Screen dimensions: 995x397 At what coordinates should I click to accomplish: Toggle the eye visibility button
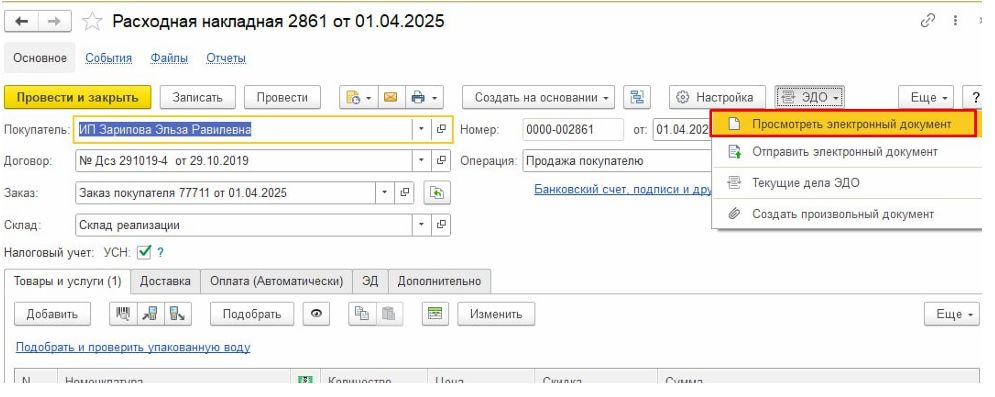(x=316, y=314)
